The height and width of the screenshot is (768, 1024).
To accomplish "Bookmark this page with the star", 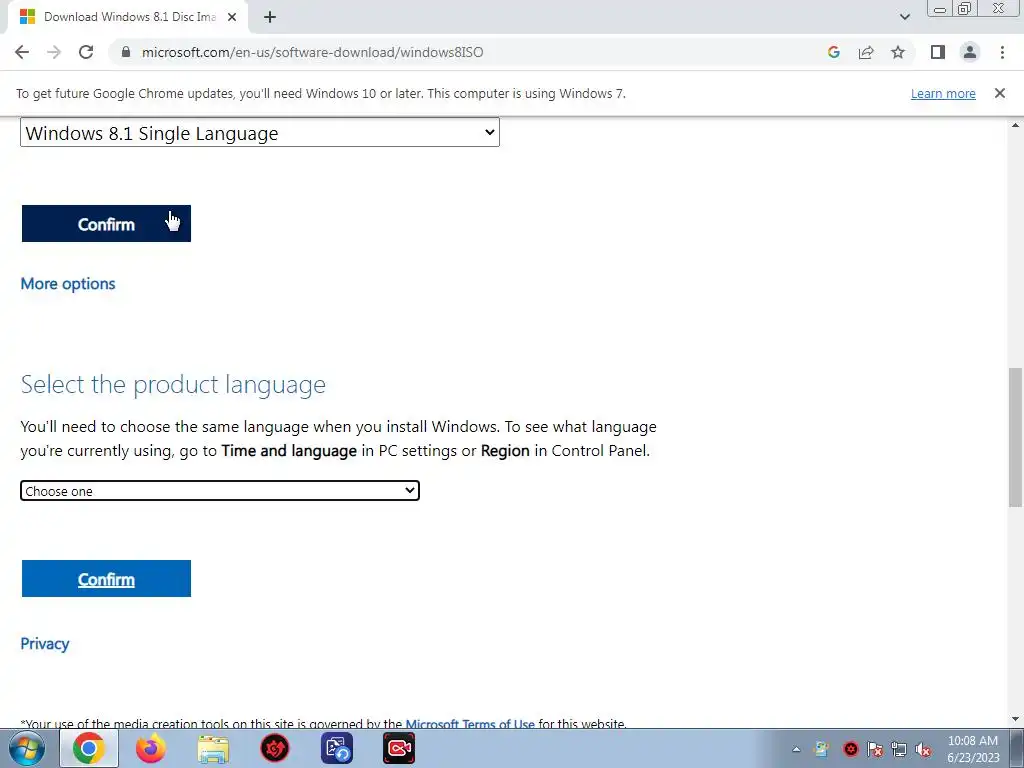I will click(898, 52).
